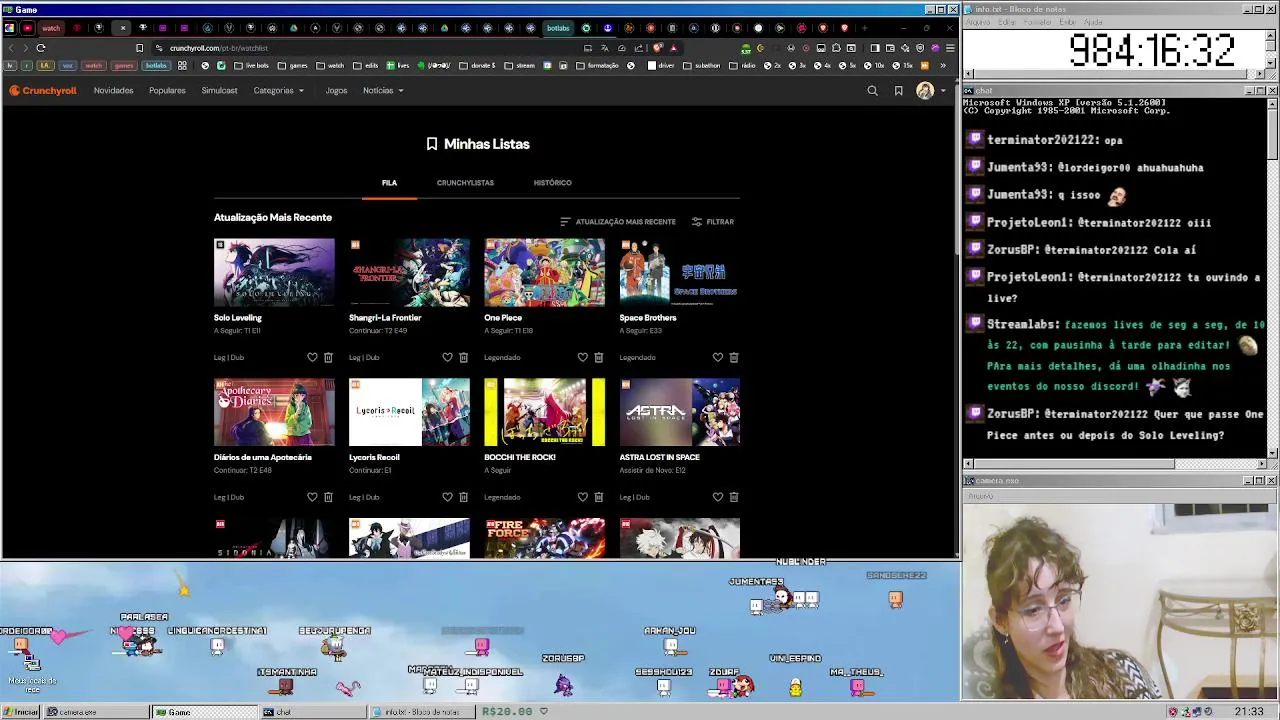
Task: Open the watchlist bookmark icon in Crunchyroll header
Action: click(x=898, y=91)
